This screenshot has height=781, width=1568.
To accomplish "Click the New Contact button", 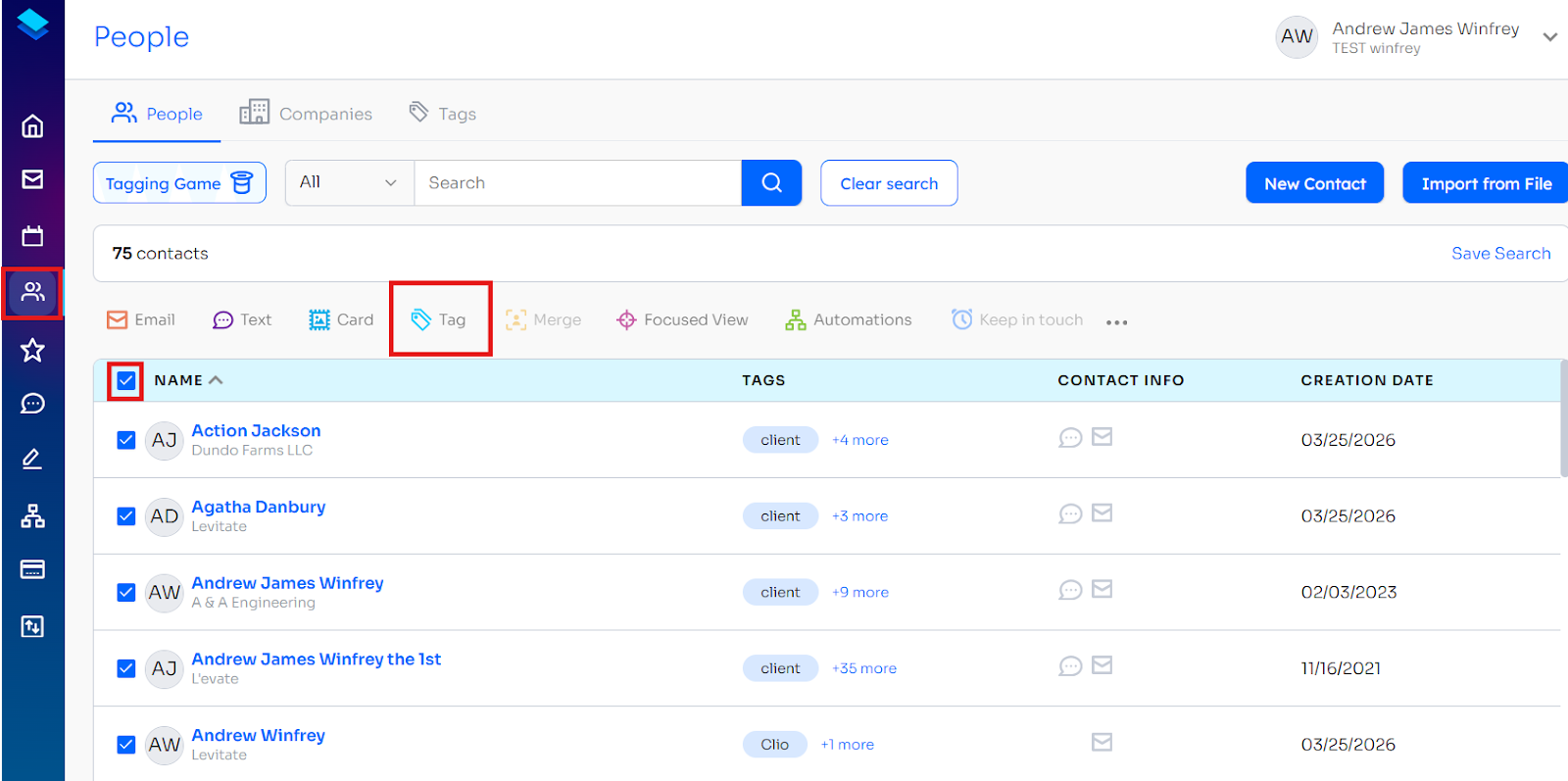I will (x=1315, y=183).
